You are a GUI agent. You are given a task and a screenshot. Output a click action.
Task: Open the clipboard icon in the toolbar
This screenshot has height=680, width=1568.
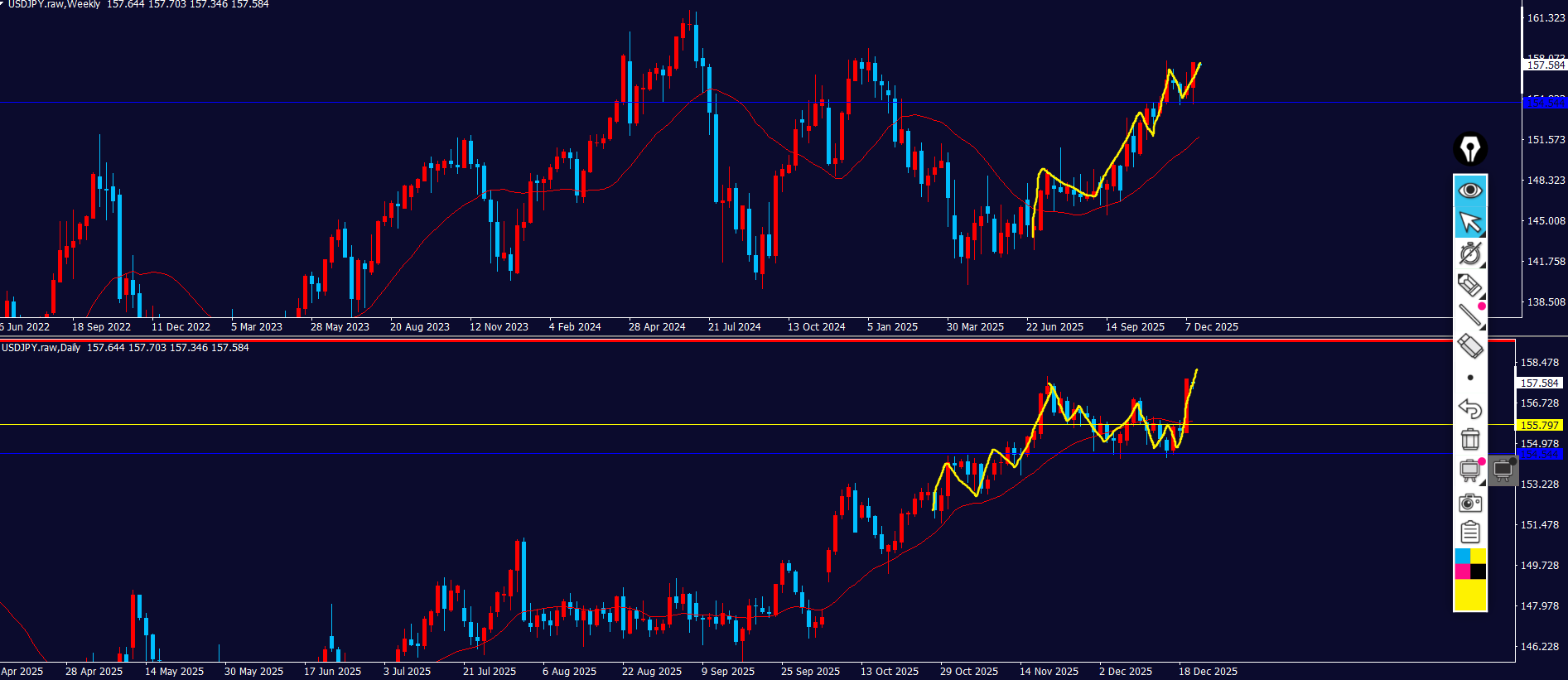1470,533
